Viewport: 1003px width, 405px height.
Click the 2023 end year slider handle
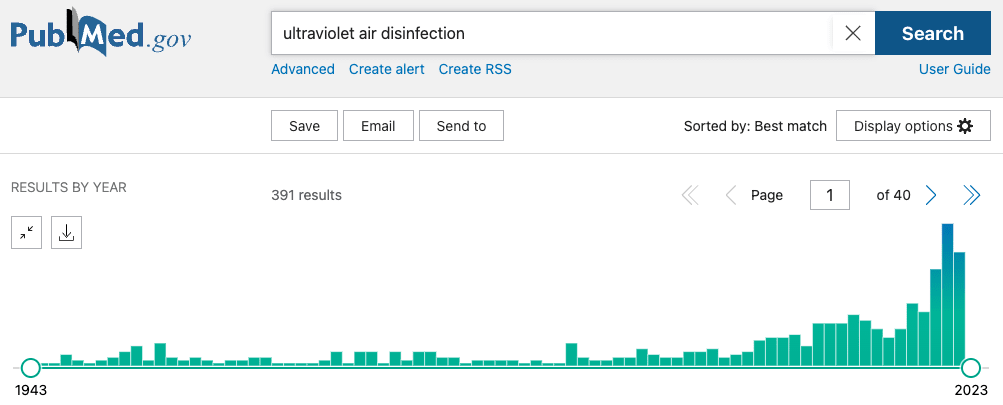tap(970, 367)
